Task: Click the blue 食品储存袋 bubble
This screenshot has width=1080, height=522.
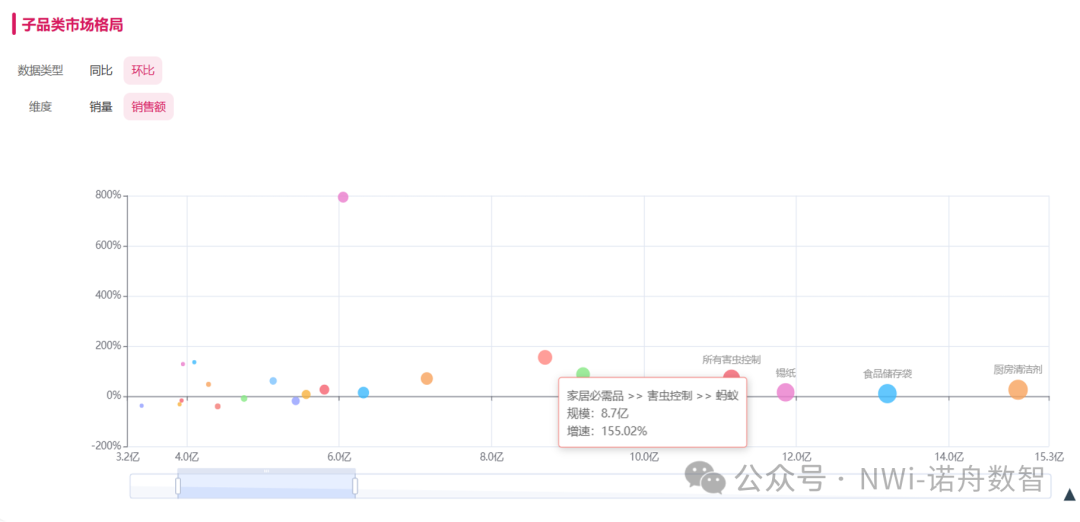Action: click(887, 394)
